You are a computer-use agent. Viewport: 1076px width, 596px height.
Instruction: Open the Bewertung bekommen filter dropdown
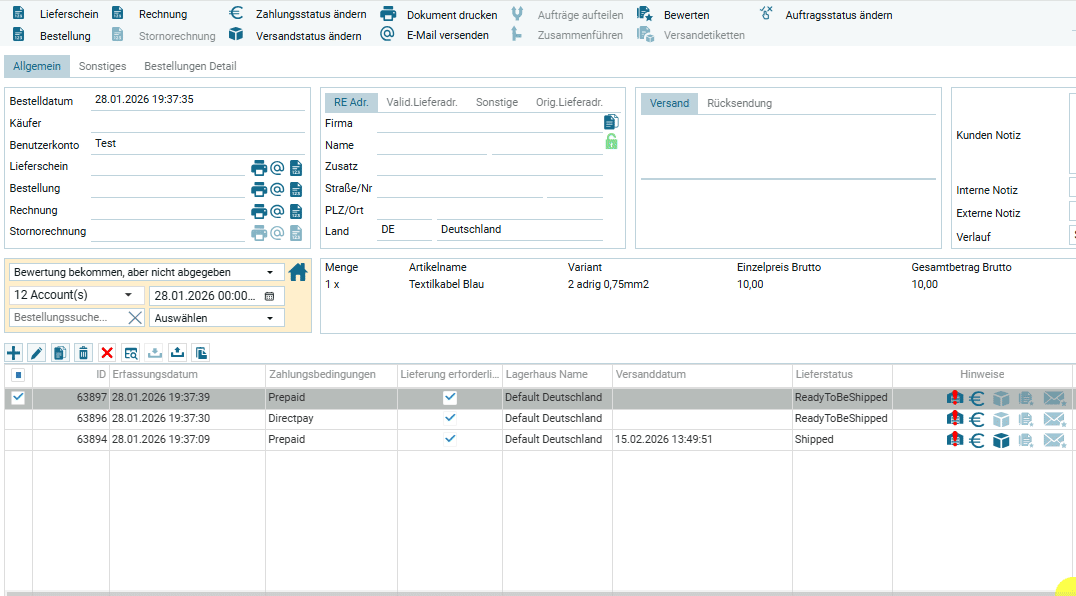[x=145, y=272]
